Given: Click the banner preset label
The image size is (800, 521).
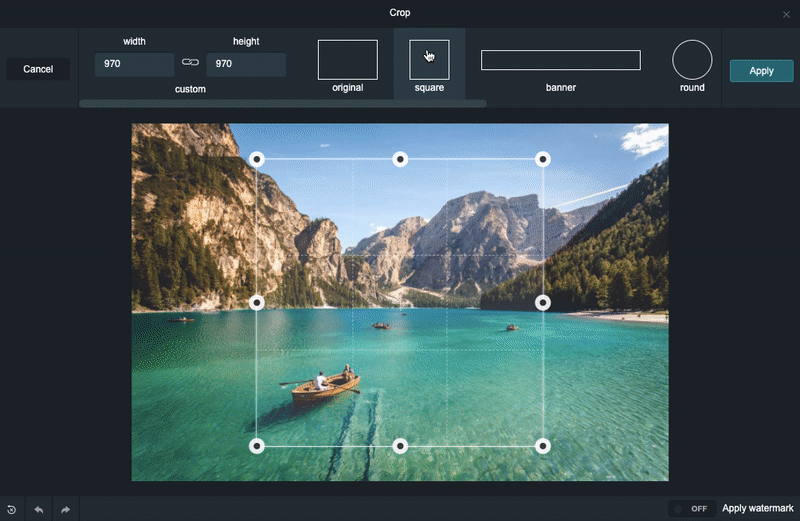Looking at the screenshot, I should (x=561, y=87).
